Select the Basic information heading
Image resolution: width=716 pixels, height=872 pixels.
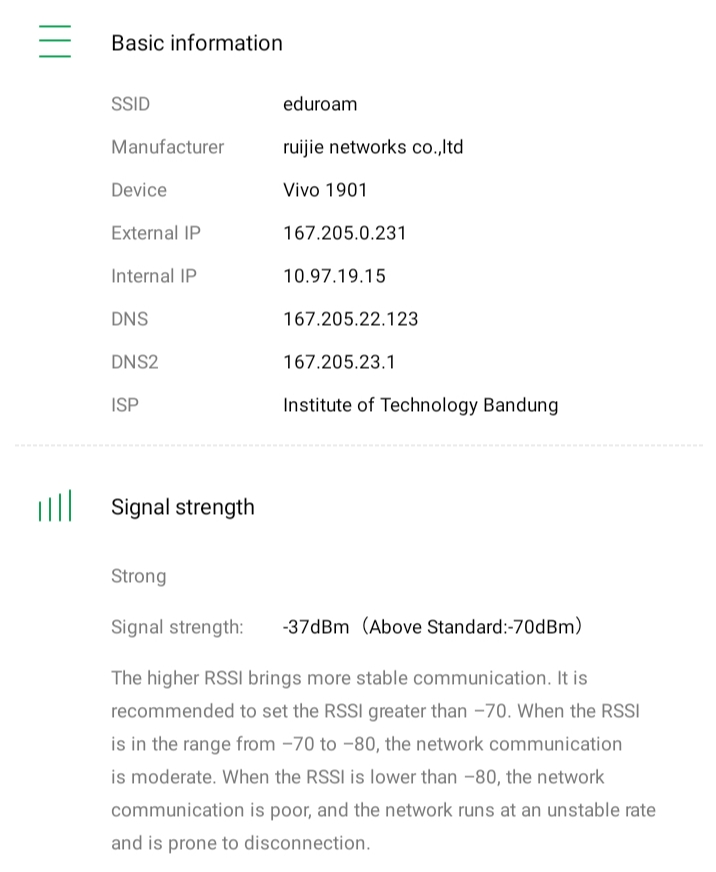(197, 43)
